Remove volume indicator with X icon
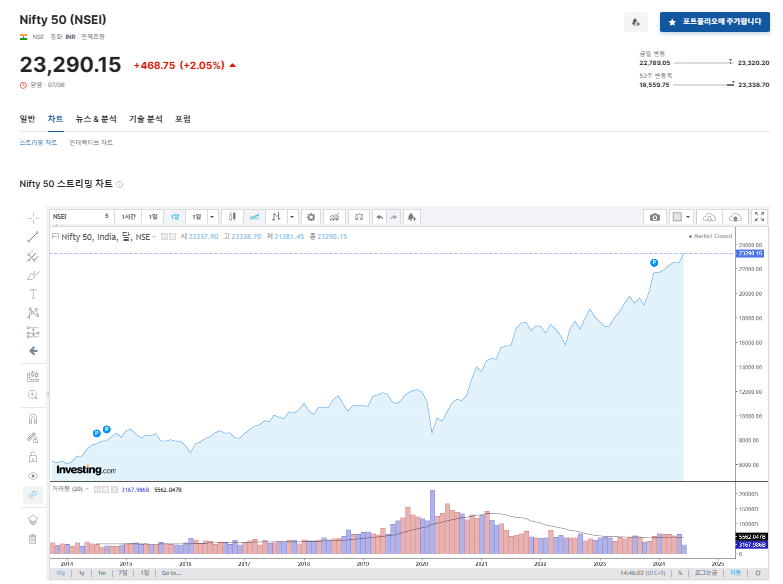Viewport: 783px width, 584px height. pyautogui.click(x=114, y=490)
